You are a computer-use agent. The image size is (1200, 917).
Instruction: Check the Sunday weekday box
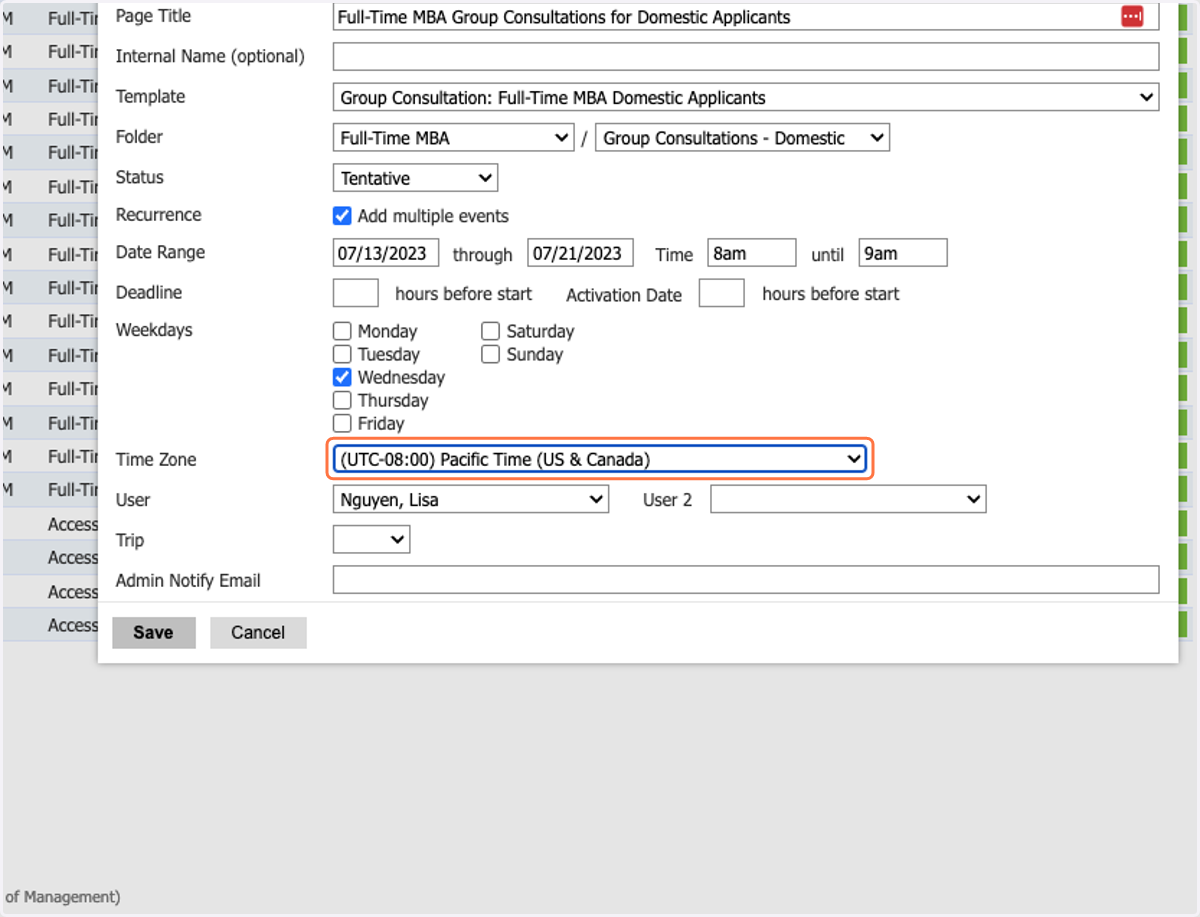(x=490, y=354)
